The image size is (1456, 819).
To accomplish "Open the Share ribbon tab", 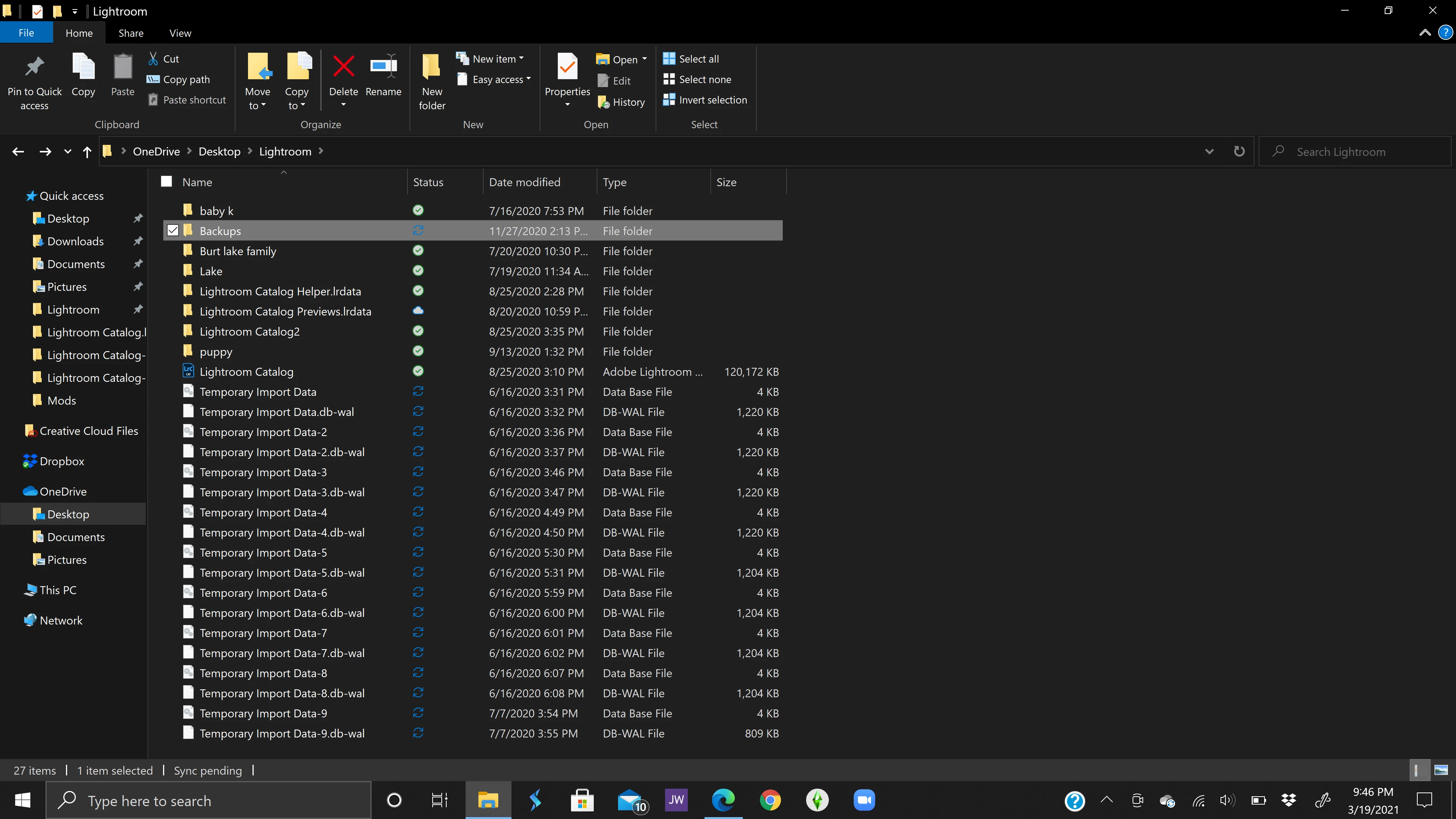I will click(130, 33).
